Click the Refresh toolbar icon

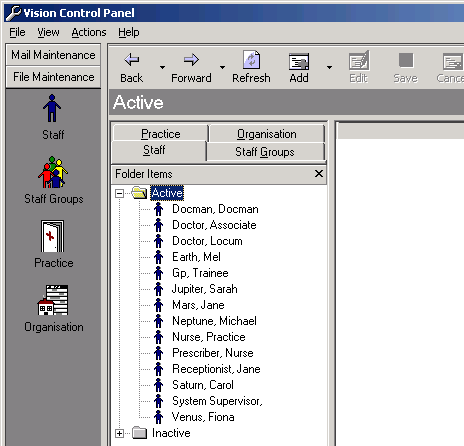click(x=251, y=60)
